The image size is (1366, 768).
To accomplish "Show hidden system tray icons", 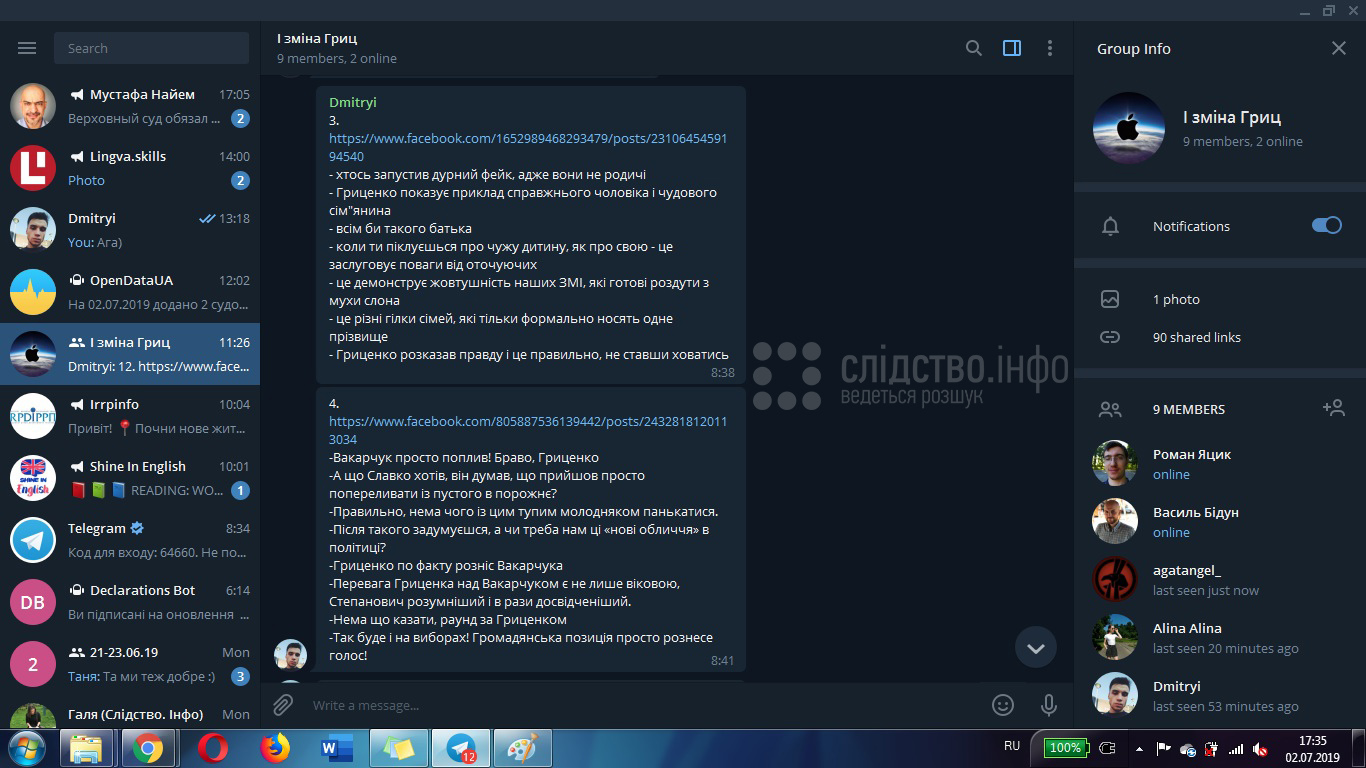I will 1139,748.
